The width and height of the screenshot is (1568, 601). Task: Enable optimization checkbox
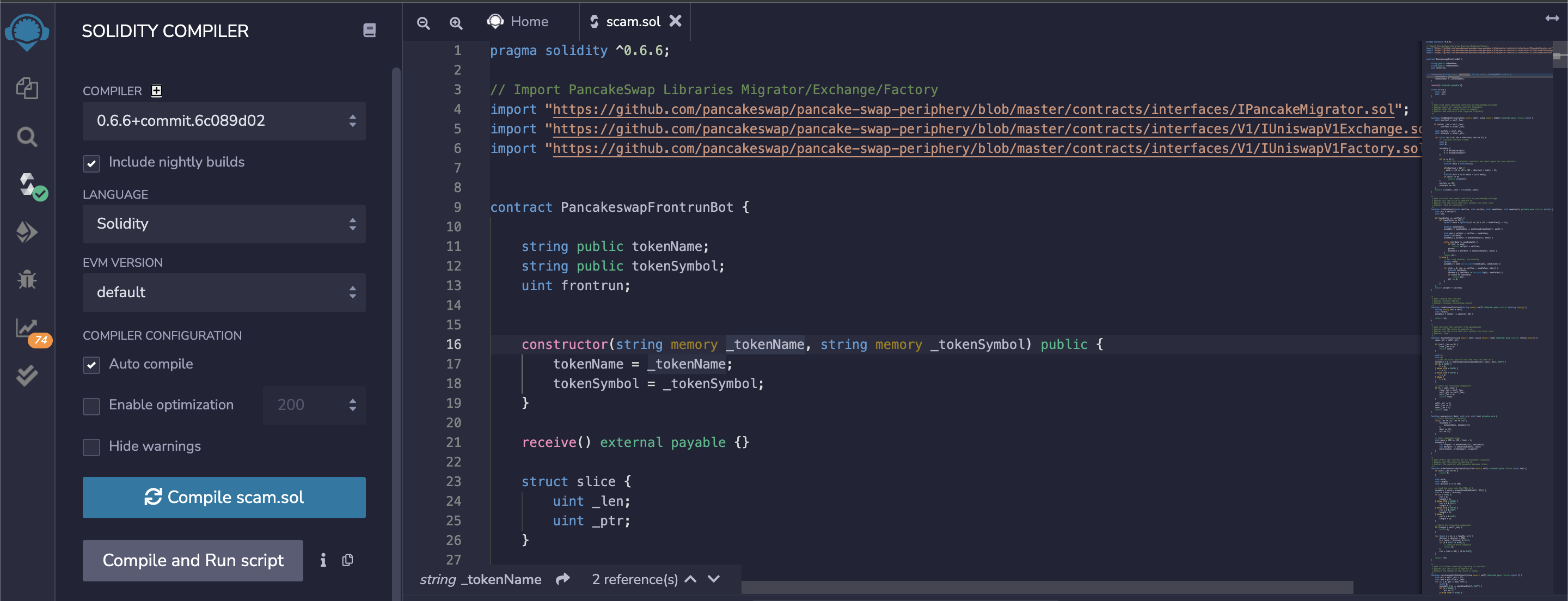[91, 406]
